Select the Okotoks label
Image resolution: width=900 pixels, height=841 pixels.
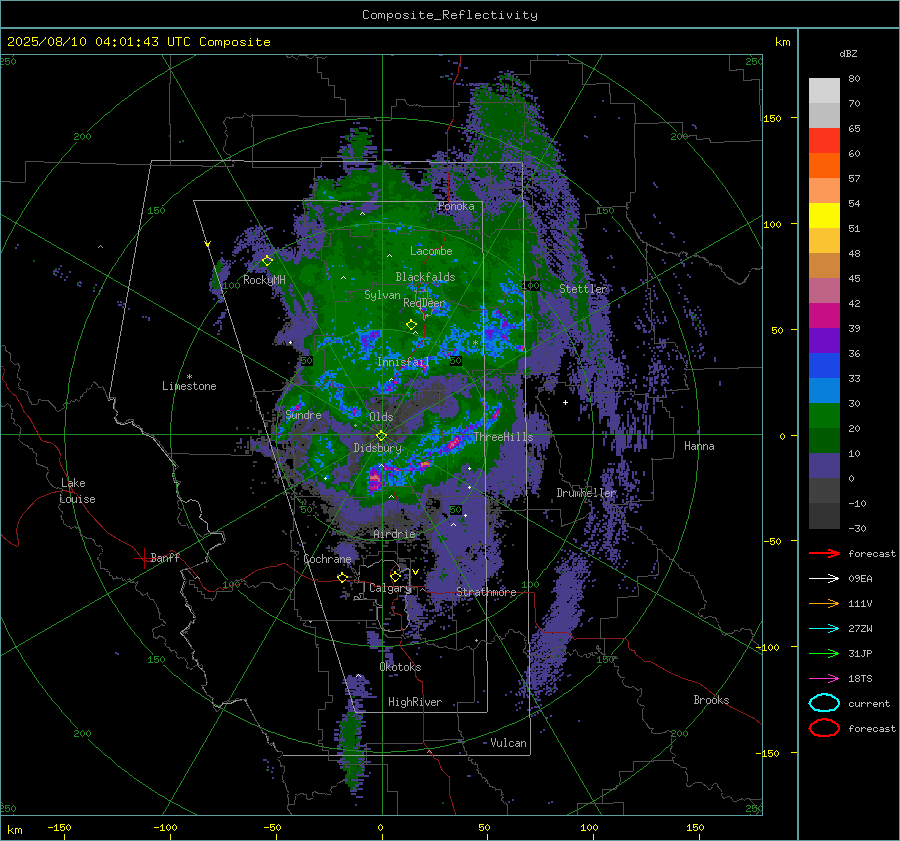(400, 667)
